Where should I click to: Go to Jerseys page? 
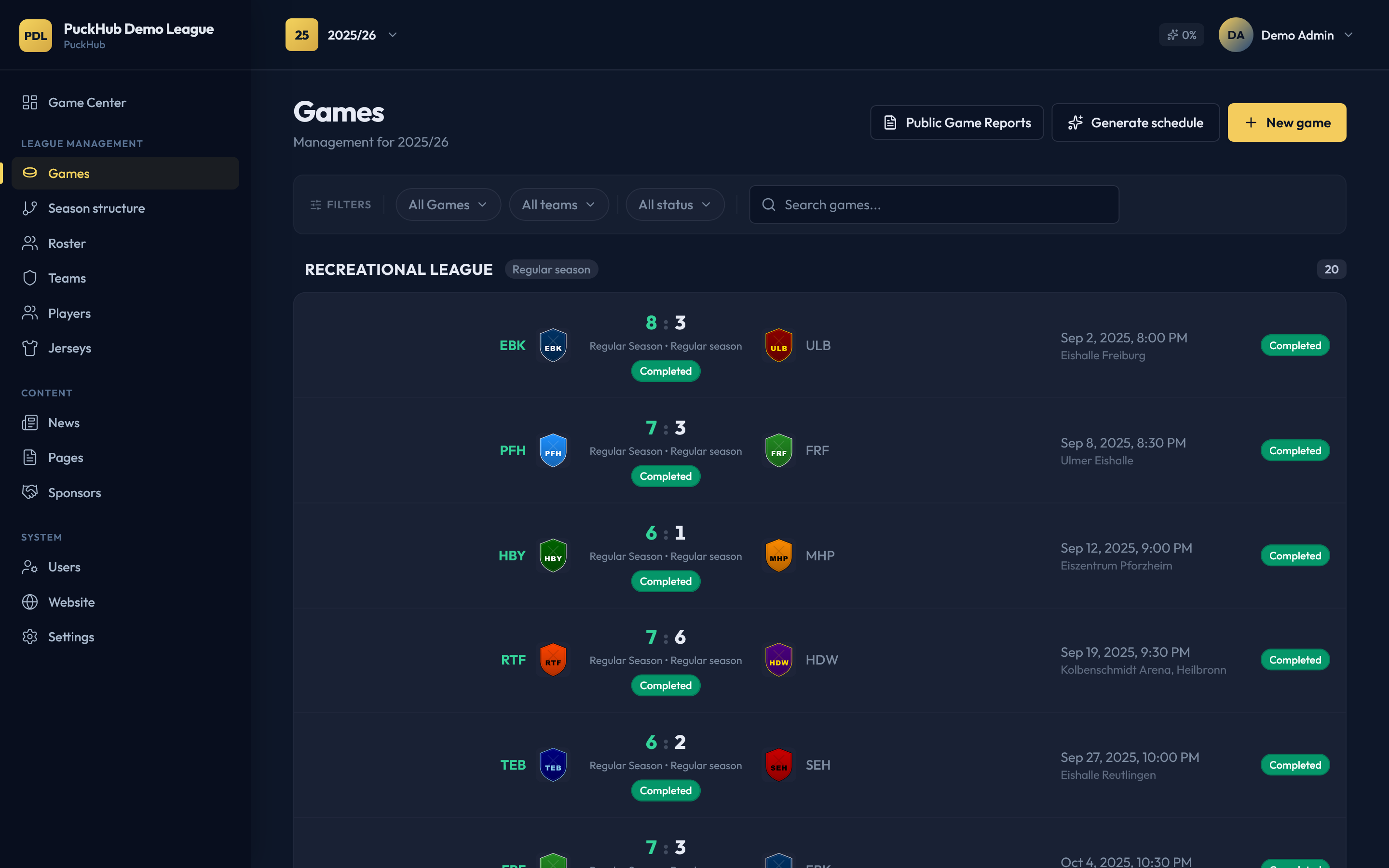(x=125, y=348)
